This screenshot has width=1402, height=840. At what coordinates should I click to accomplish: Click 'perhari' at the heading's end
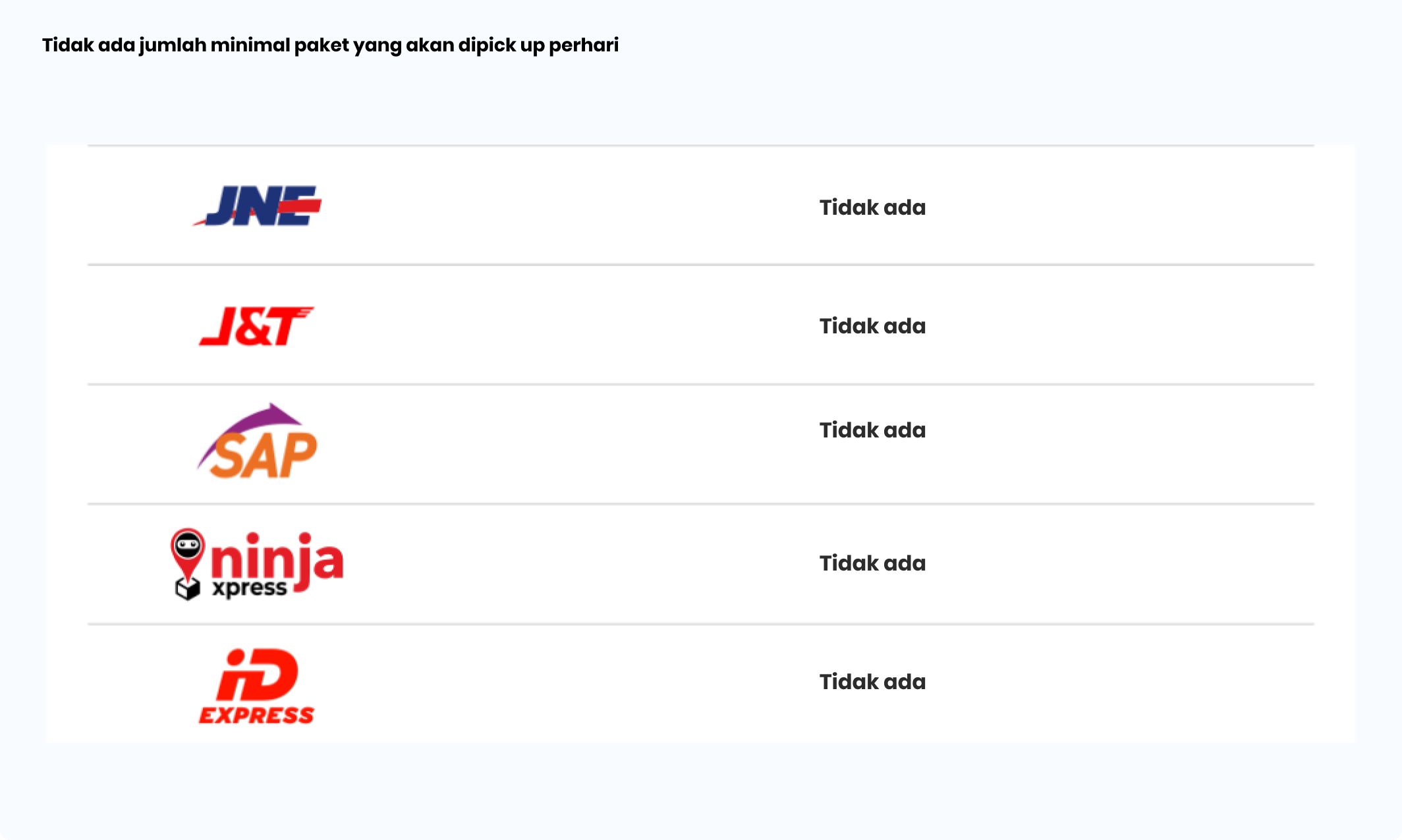(x=584, y=45)
